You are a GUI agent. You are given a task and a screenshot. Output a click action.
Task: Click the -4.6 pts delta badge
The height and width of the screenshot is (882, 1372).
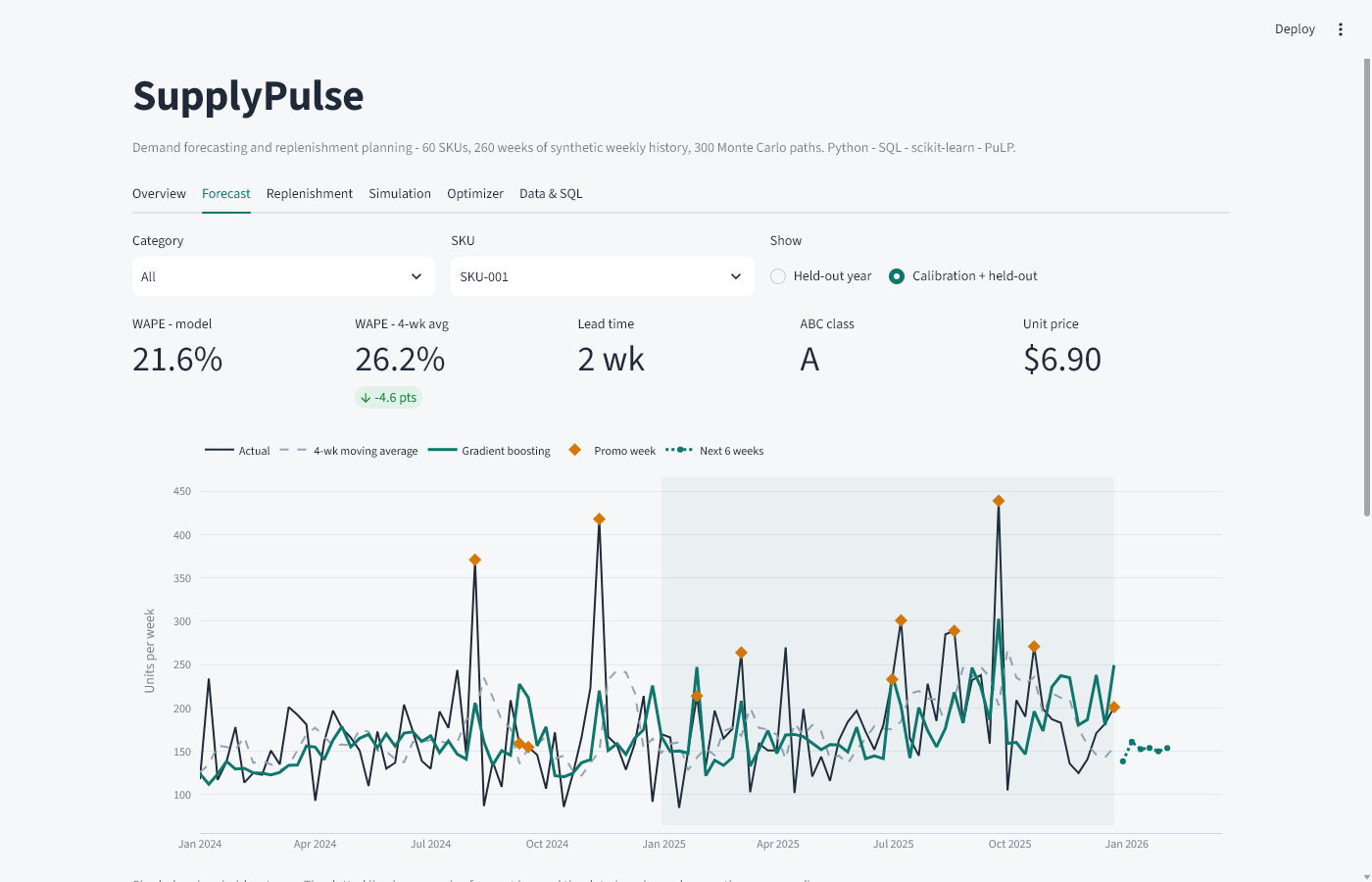pos(388,398)
